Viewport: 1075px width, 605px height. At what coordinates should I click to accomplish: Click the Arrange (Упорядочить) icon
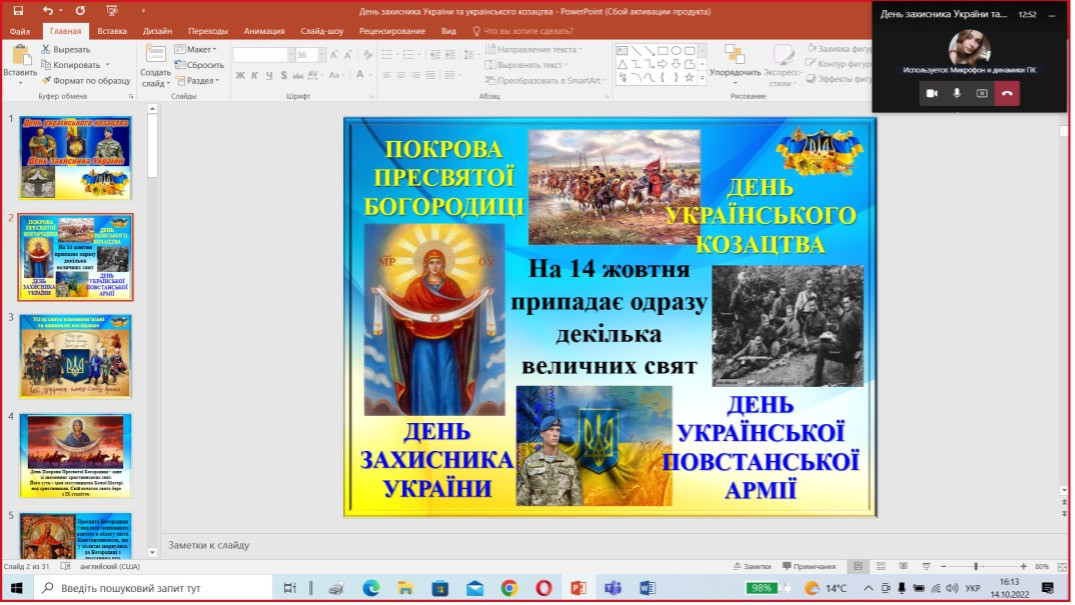735,59
